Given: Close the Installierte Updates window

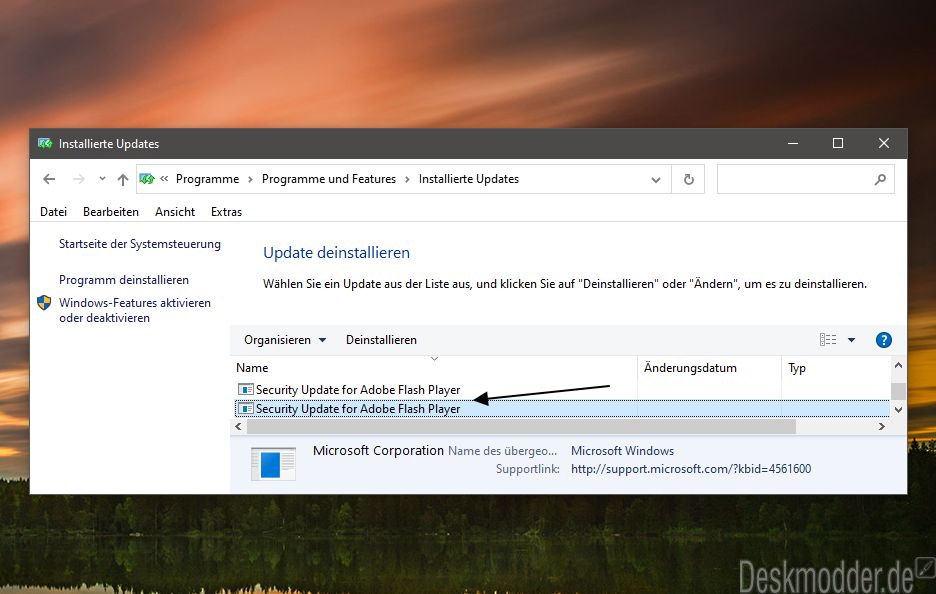Looking at the screenshot, I should [x=884, y=143].
